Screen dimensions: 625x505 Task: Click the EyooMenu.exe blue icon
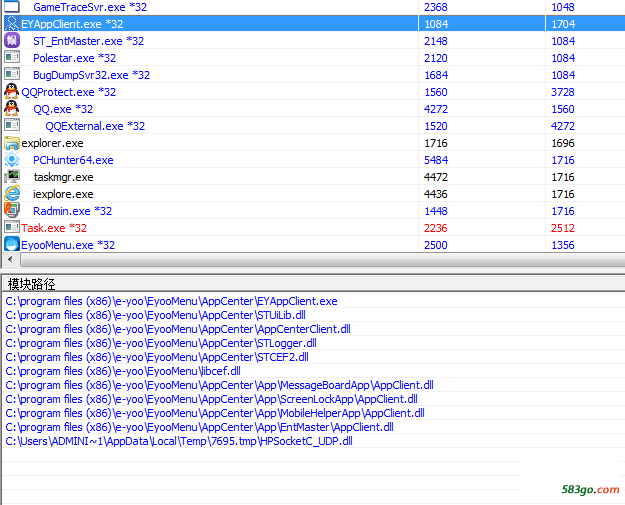12,244
